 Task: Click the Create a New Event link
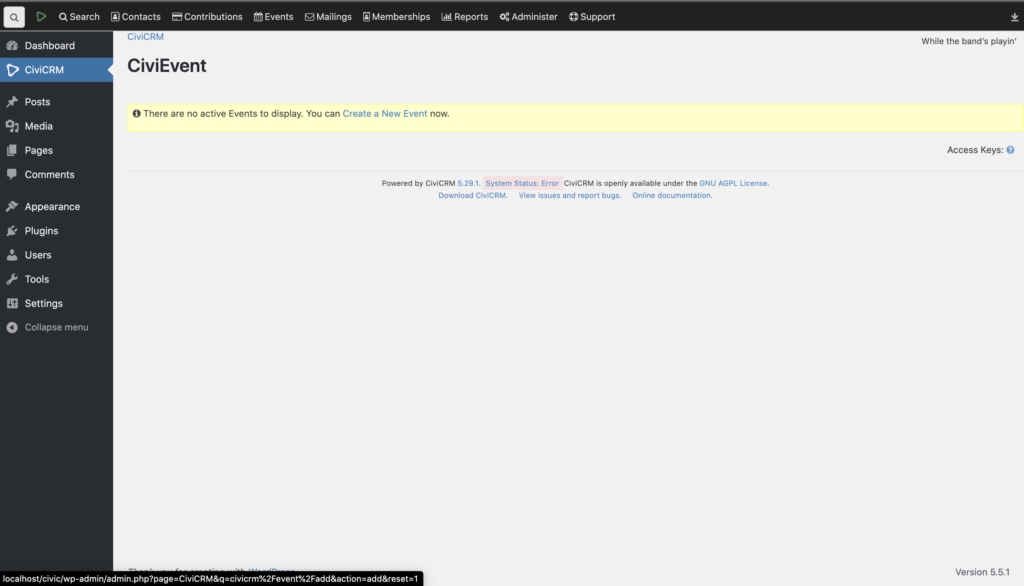[385, 114]
